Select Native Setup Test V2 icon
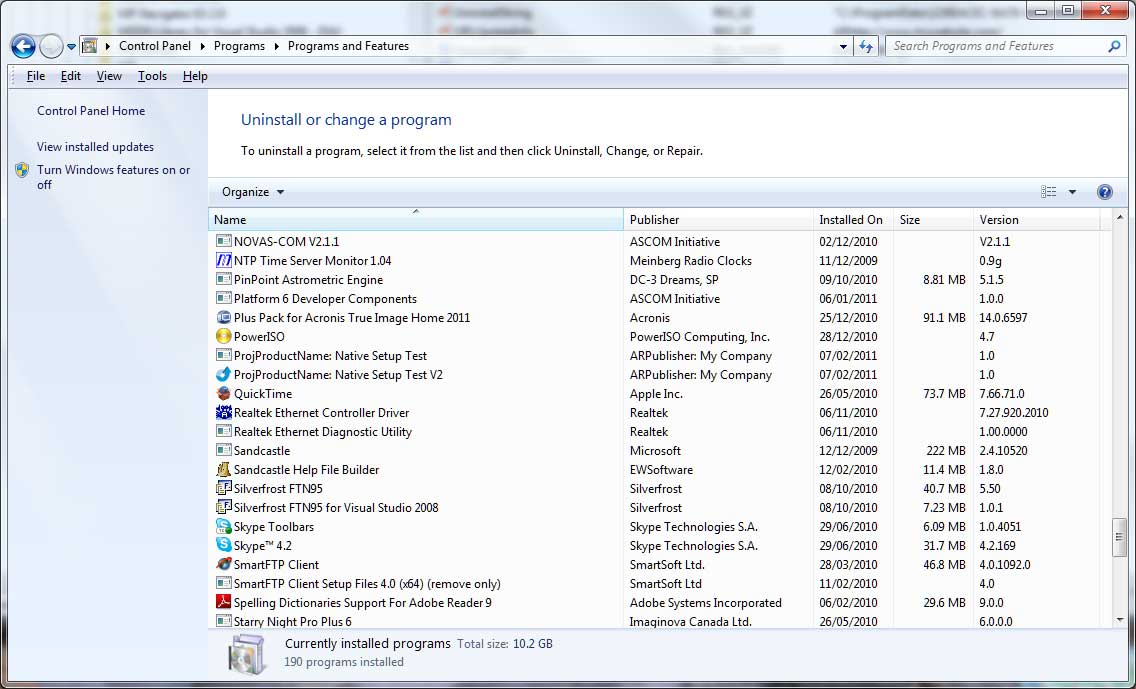The height and width of the screenshot is (689, 1136). 224,375
